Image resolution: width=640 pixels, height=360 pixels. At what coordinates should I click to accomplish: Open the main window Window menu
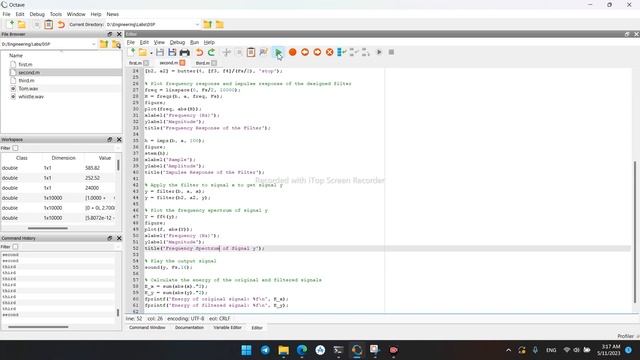[x=76, y=14]
